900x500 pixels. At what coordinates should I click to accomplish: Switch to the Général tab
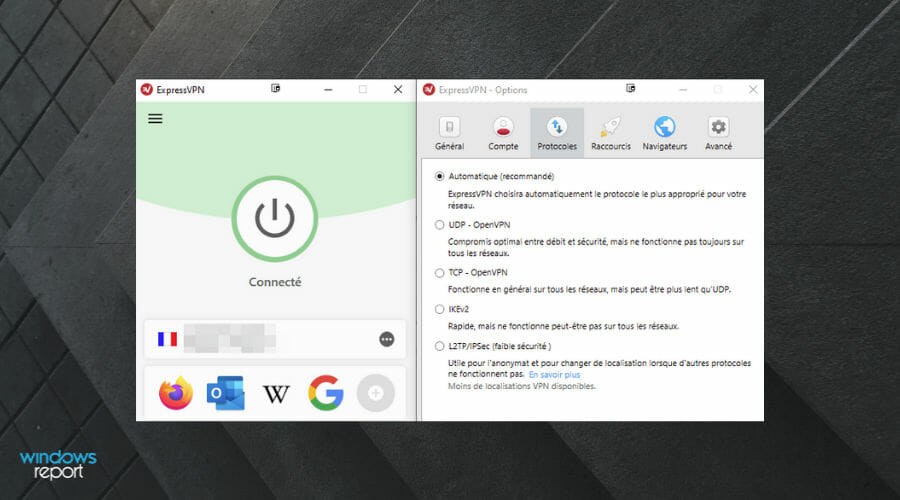(449, 133)
